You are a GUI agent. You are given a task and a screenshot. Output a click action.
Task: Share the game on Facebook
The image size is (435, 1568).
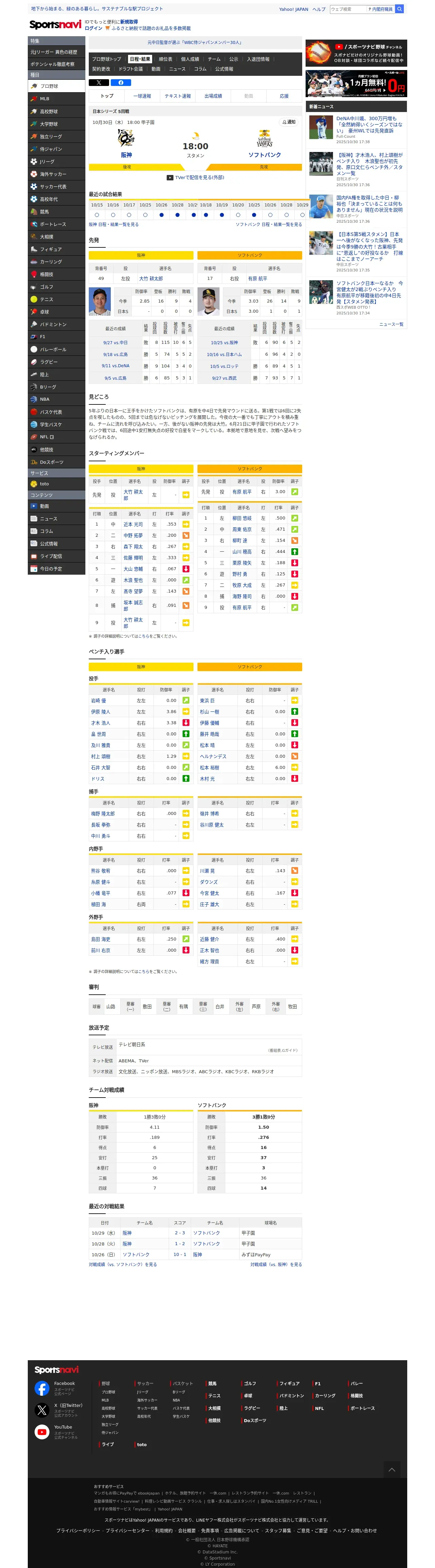[121, 83]
